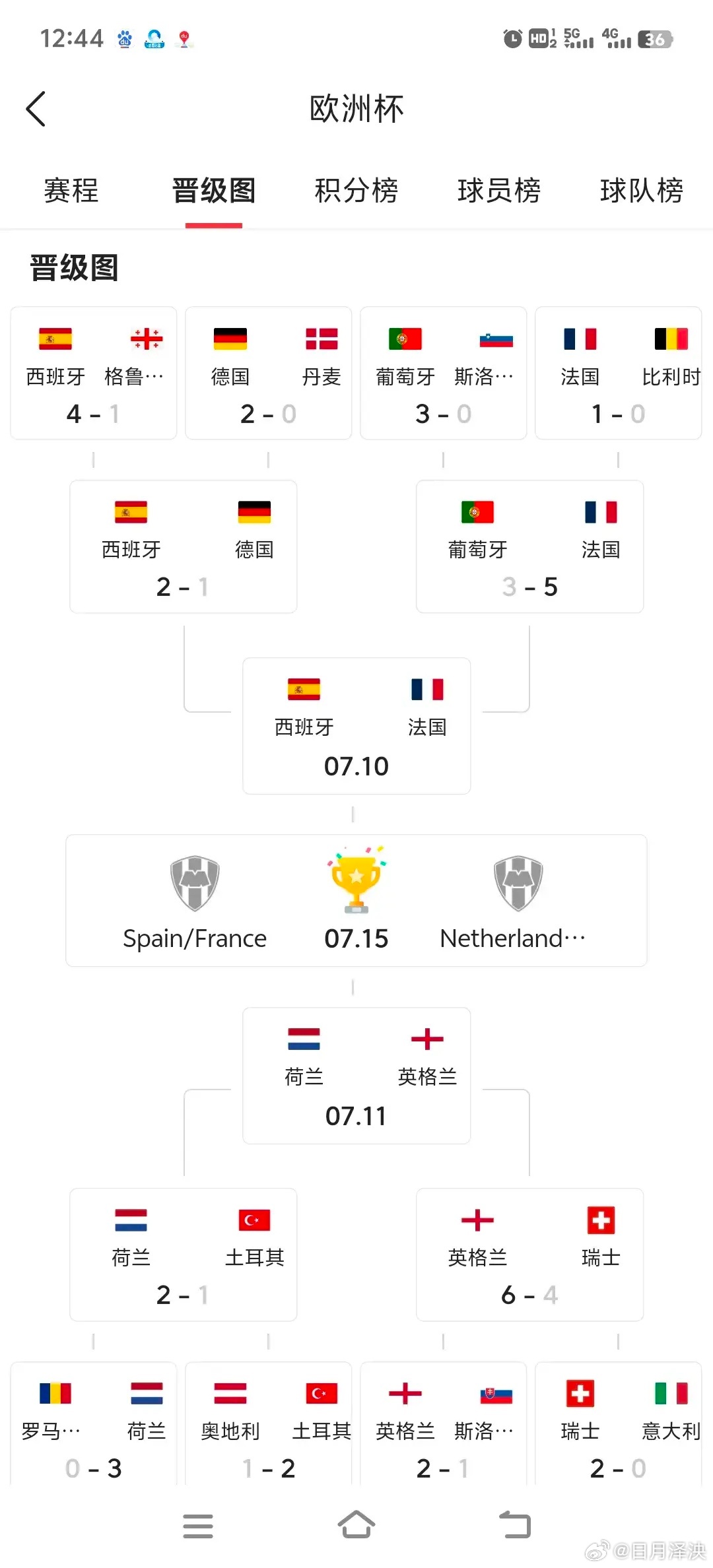The width and height of the screenshot is (713, 1568).
Task: Select the 球队榜 team ranking tab
Action: [642, 191]
